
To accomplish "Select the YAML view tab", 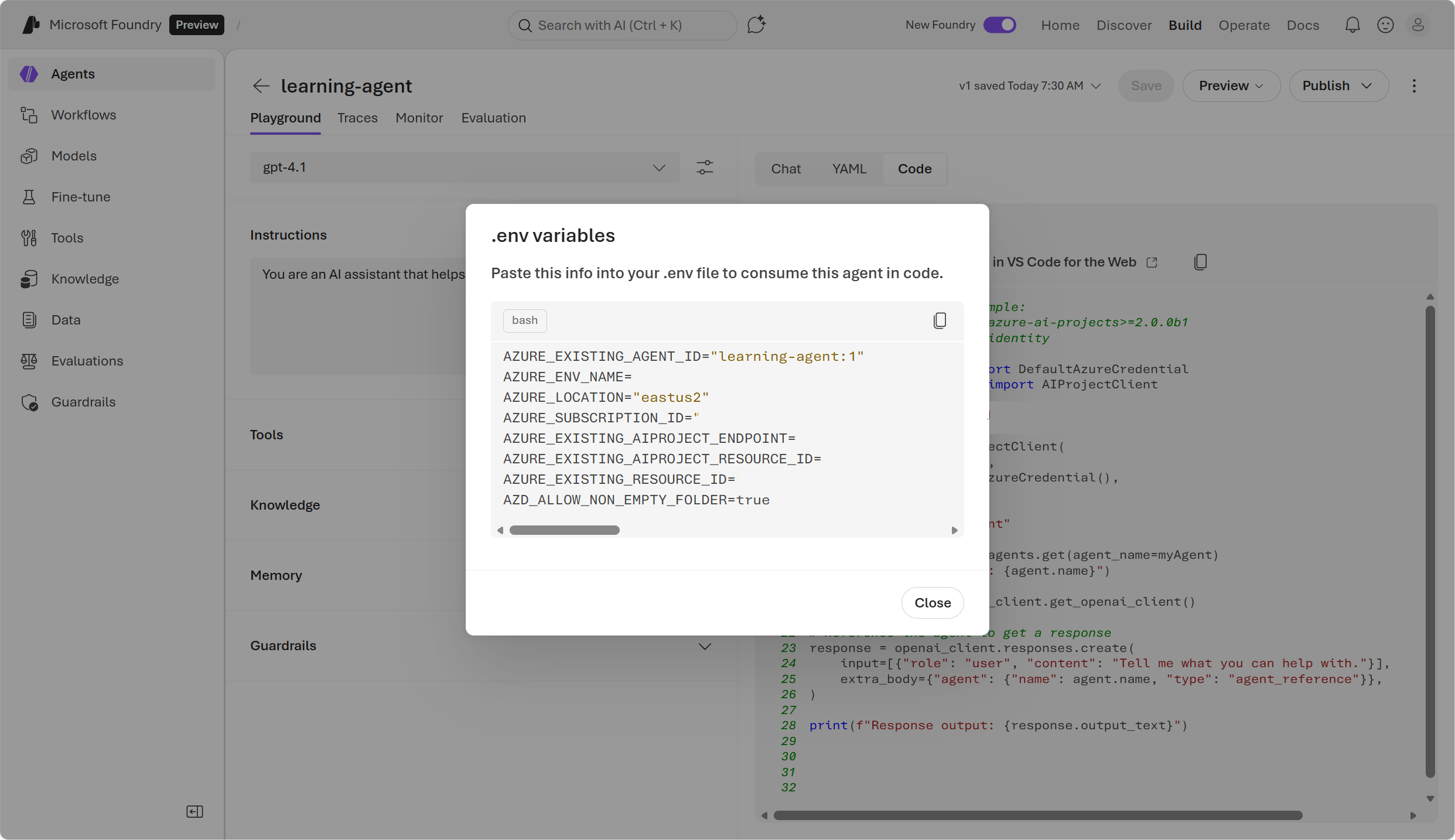I will coord(849,169).
